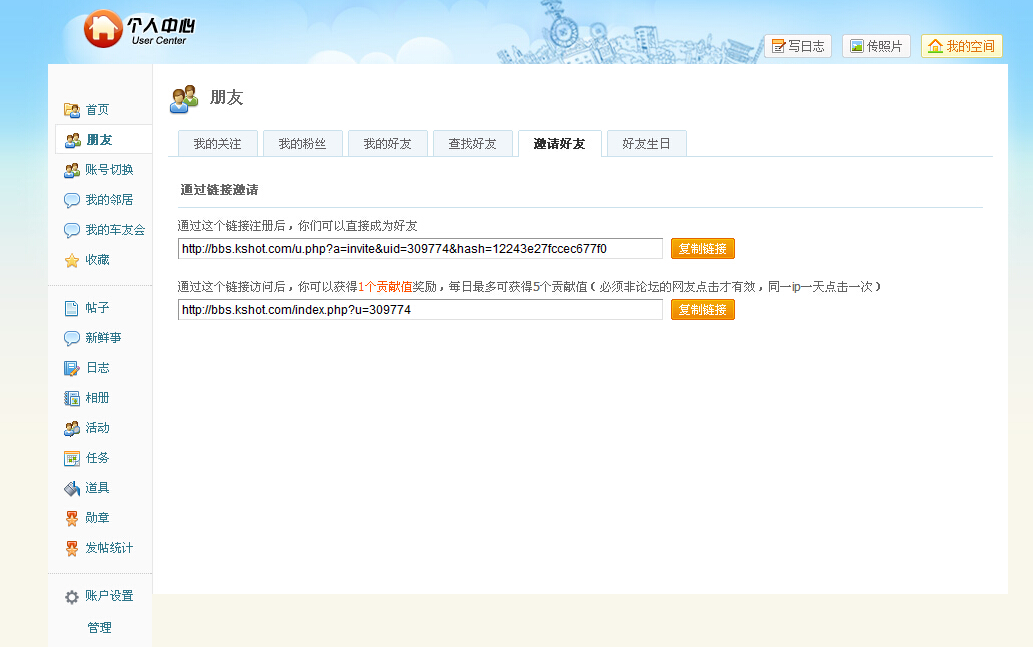This screenshot has width=1033, height=647.
Task: Click the 任务 calendar icon
Action: (71, 459)
